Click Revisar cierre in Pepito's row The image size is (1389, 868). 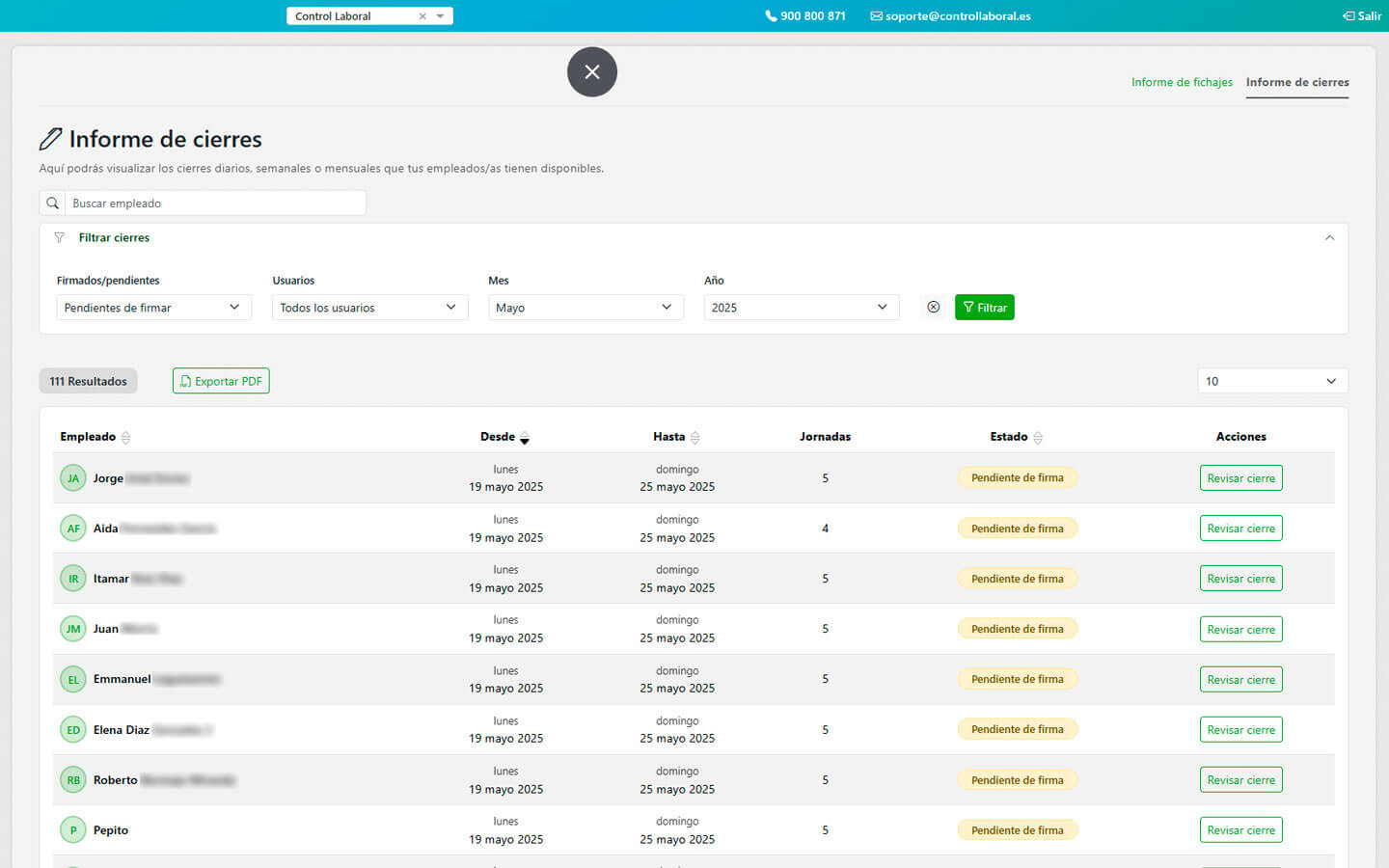click(1240, 830)
